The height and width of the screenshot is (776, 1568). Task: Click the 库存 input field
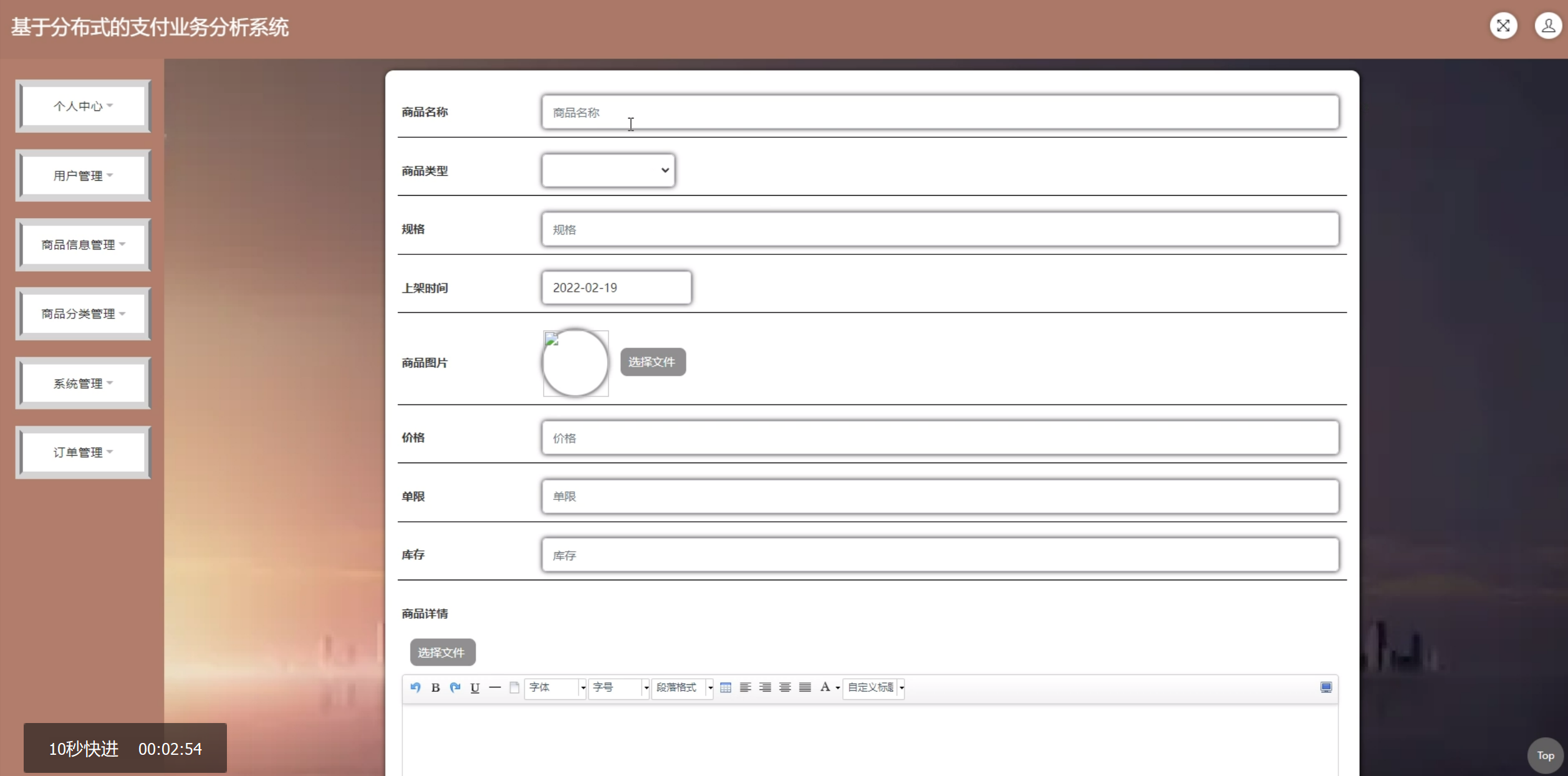[940, 555]
